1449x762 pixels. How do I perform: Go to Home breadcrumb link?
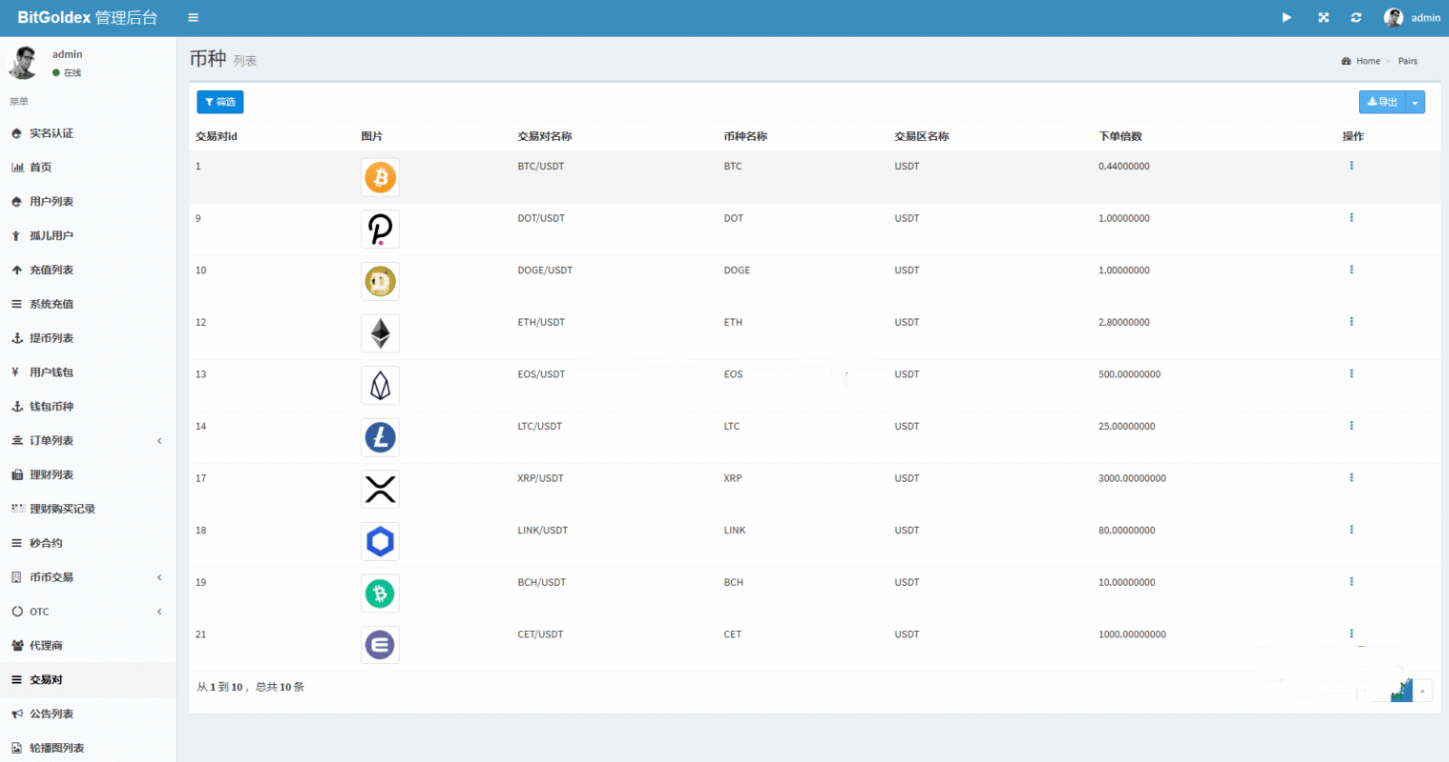1367,61
